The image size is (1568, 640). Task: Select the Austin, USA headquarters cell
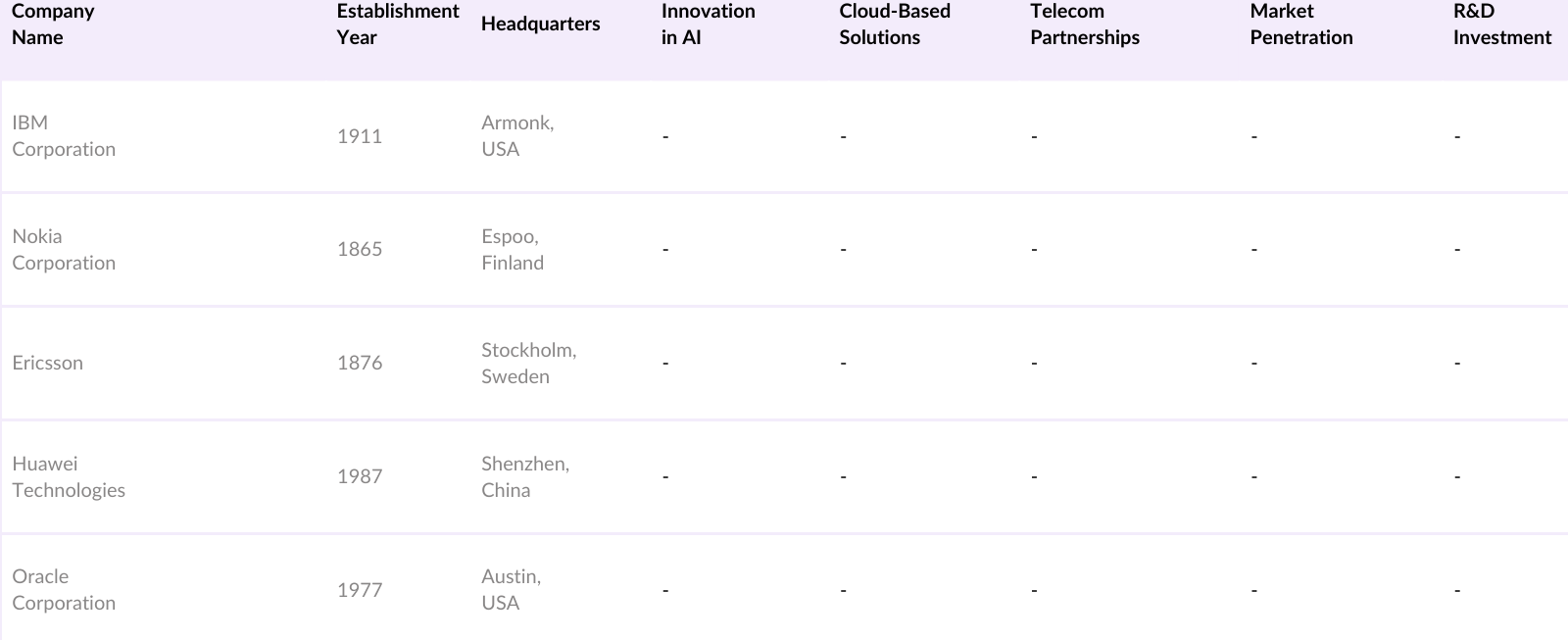[x=511, y=590]
